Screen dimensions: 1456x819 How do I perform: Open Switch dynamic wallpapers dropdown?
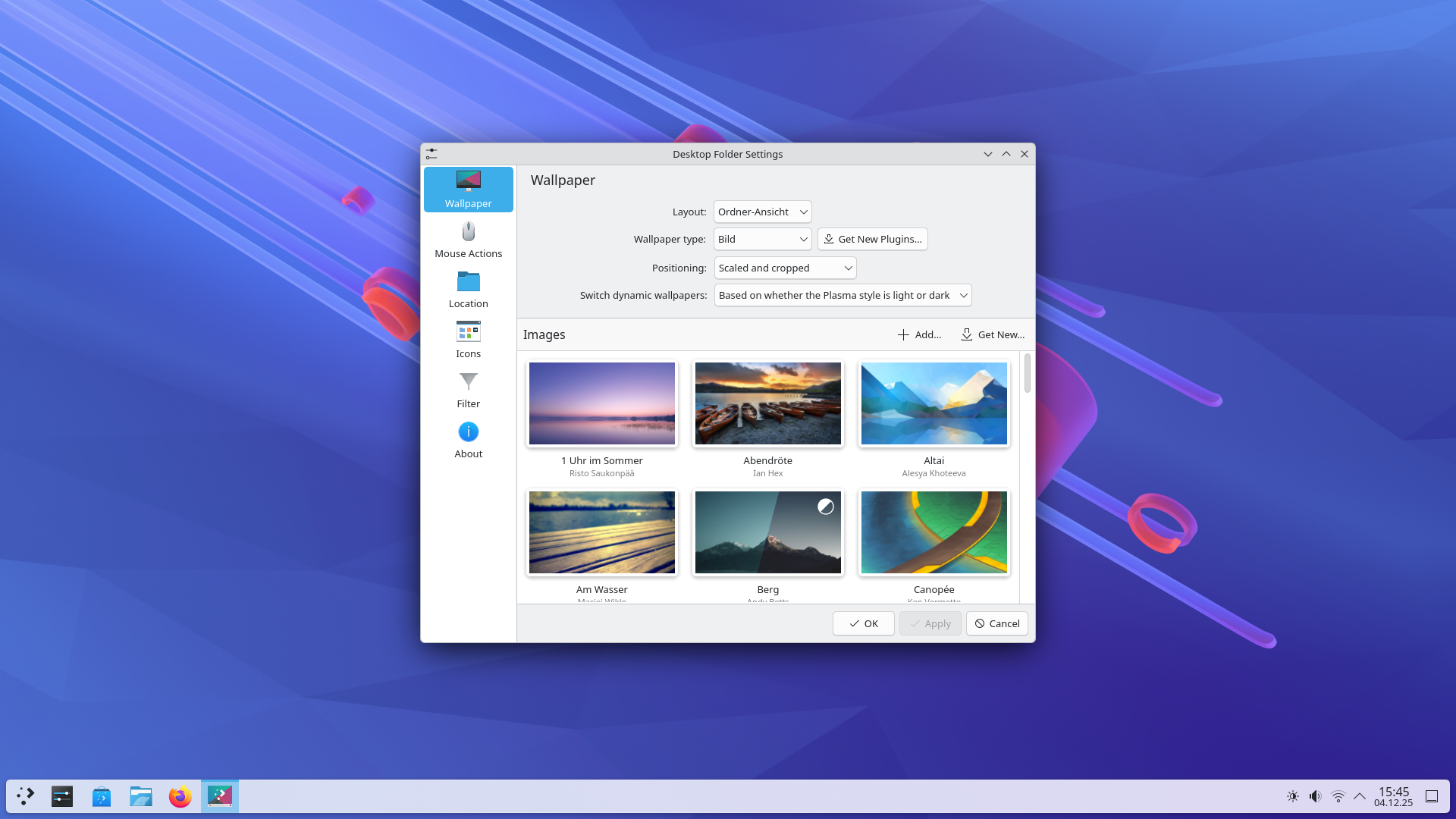tap(842, 295)
